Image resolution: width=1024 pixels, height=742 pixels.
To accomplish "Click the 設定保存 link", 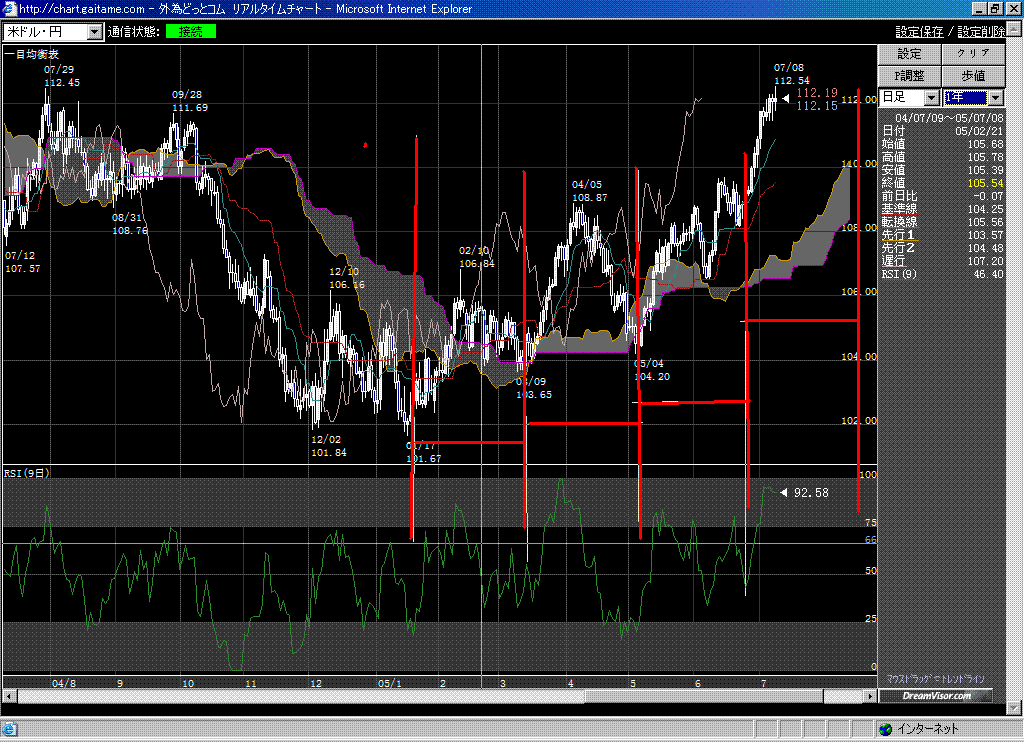I will point(919,31).
